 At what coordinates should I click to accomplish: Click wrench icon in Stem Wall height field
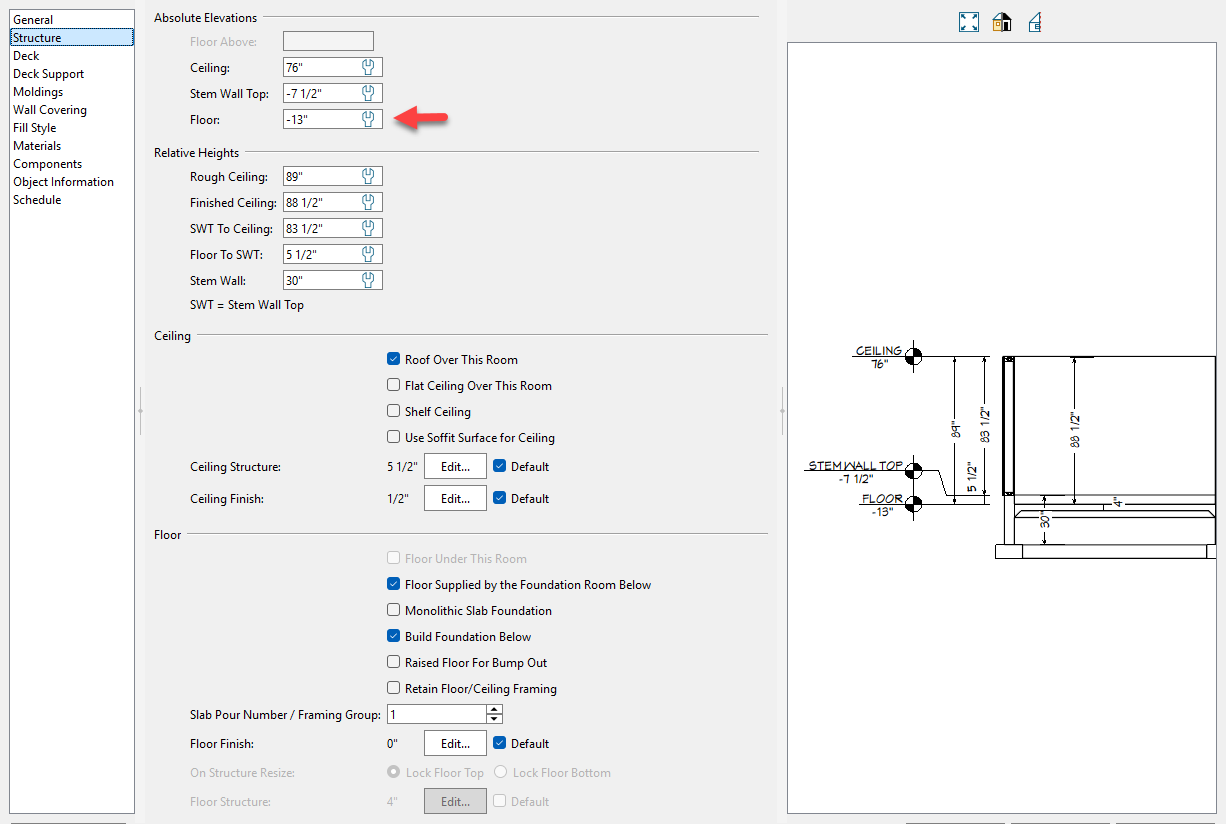[x=368, y=280]
